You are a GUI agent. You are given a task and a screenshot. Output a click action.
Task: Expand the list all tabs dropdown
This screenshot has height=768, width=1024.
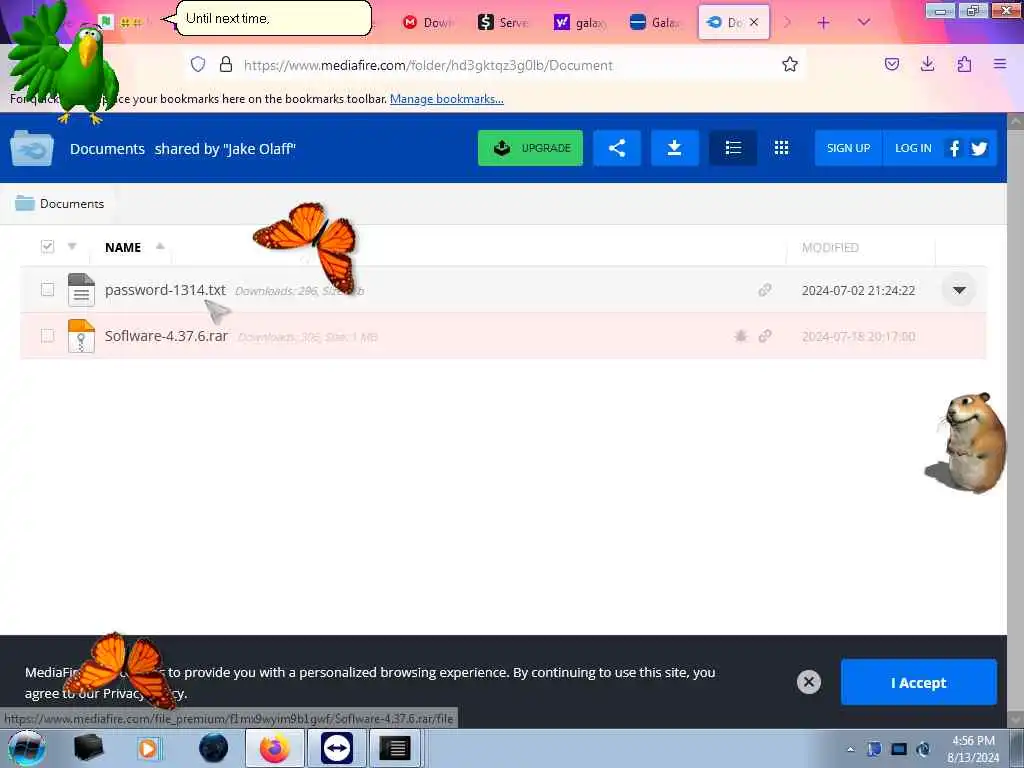pos(864,23)
